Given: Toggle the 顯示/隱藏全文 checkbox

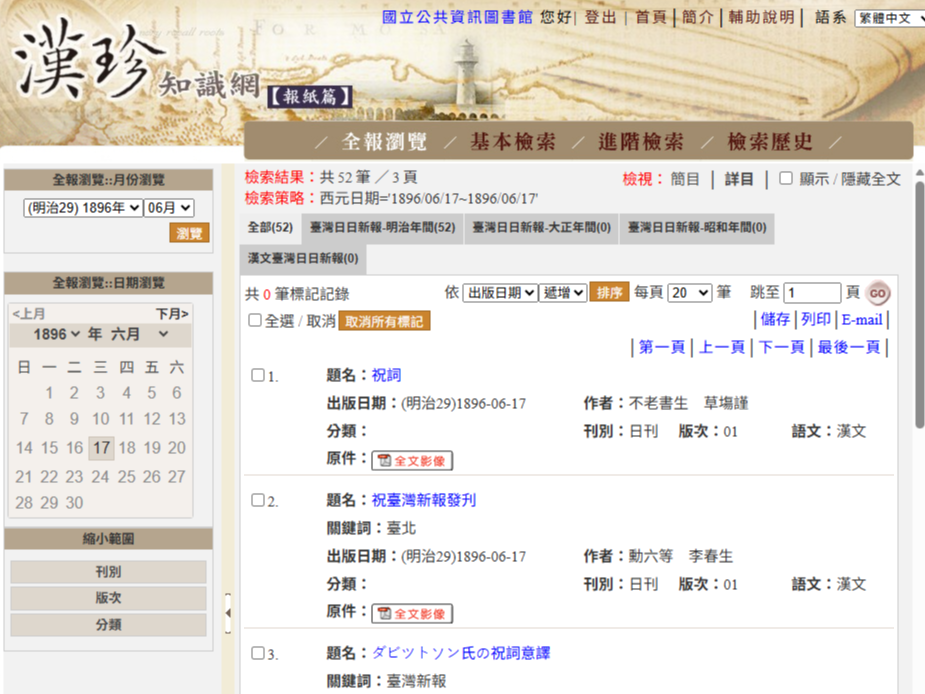Looking at the screenshot, I should pyautogui.click(x=786, y=178).
